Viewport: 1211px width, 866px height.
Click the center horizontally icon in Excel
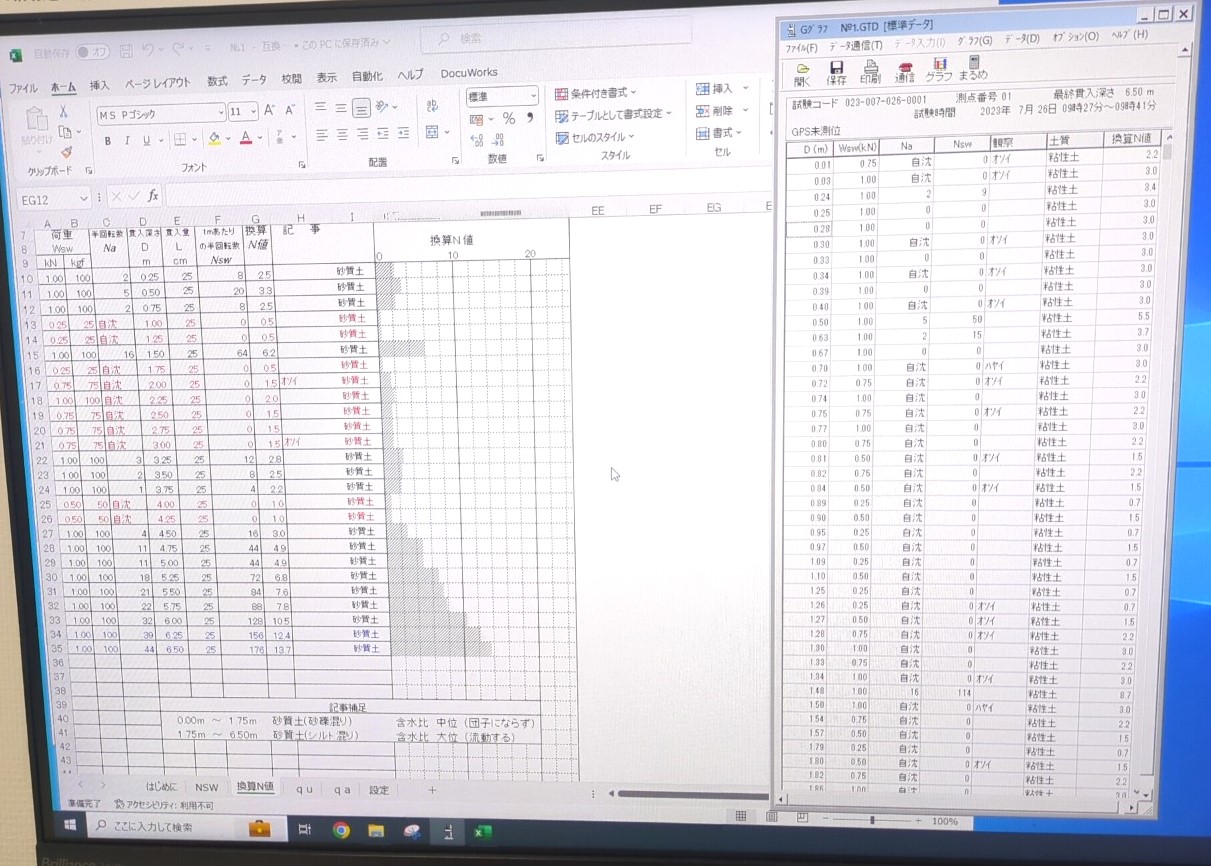coord(341,134)
